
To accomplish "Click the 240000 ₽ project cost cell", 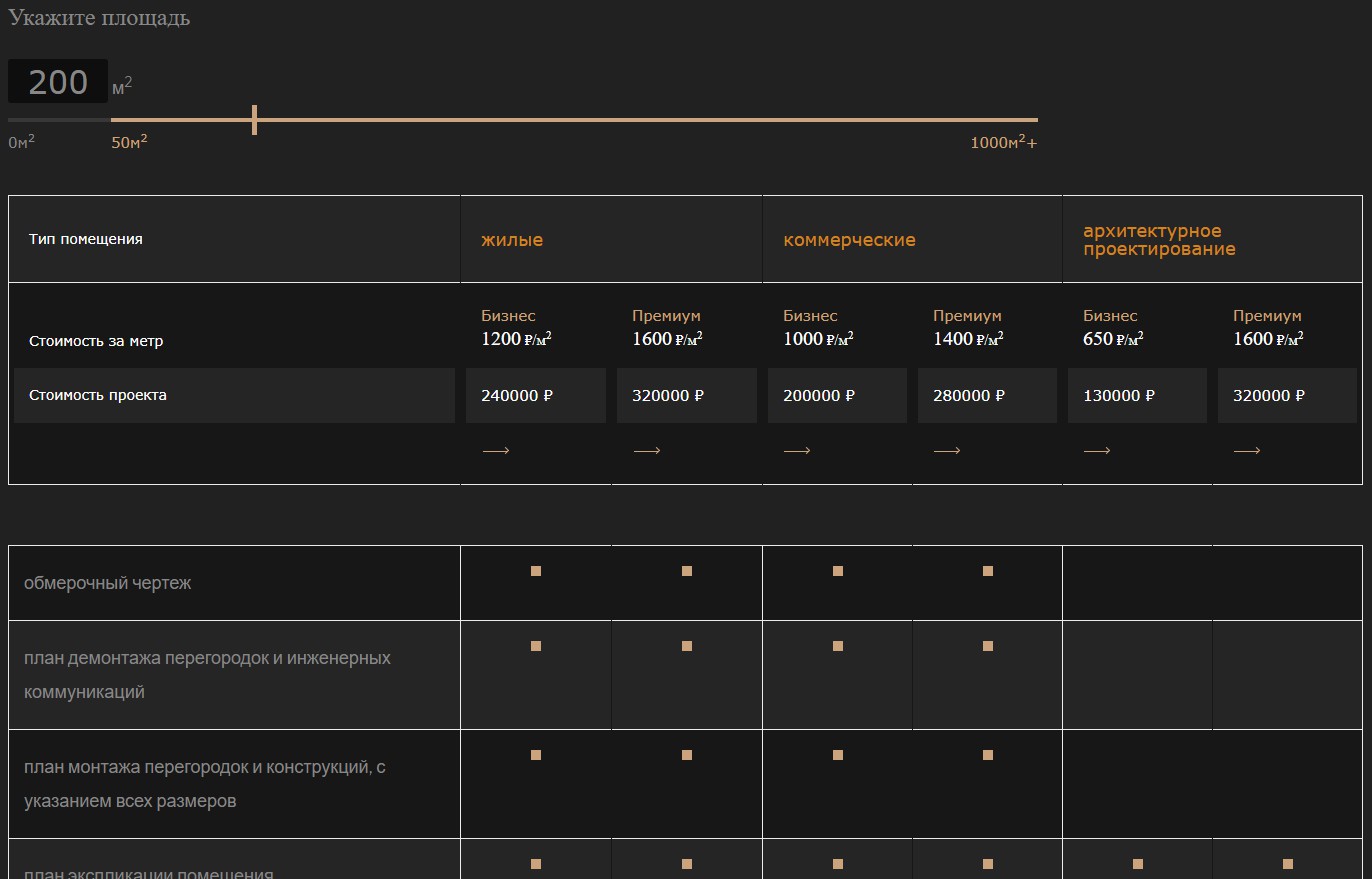I will pyautogui.click(x=536, y=395).
